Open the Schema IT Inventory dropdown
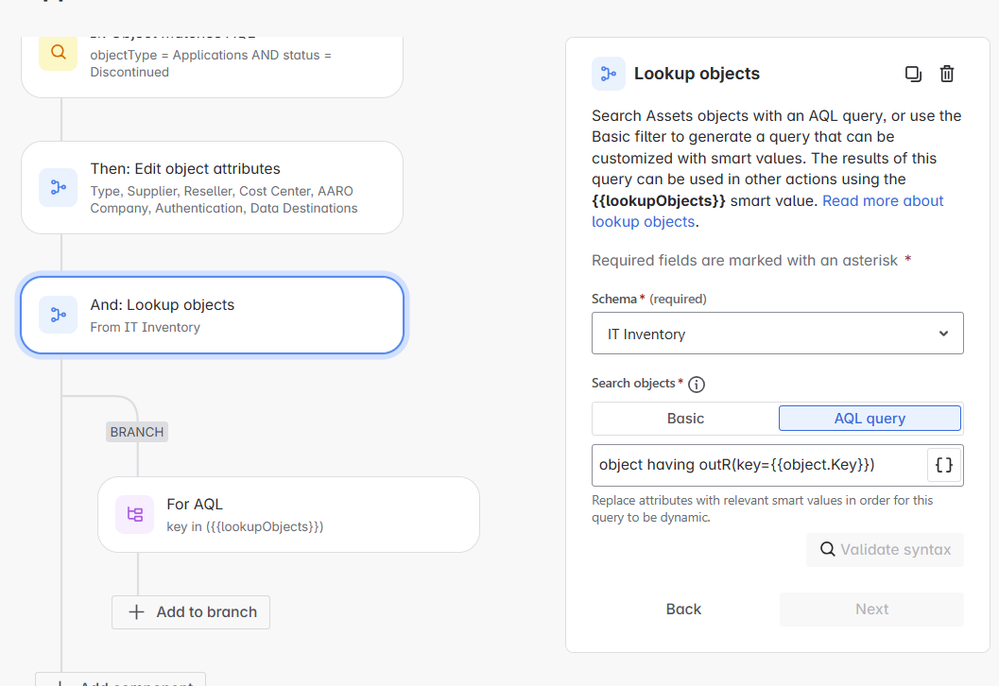999x686 pixels. [777, 333]
